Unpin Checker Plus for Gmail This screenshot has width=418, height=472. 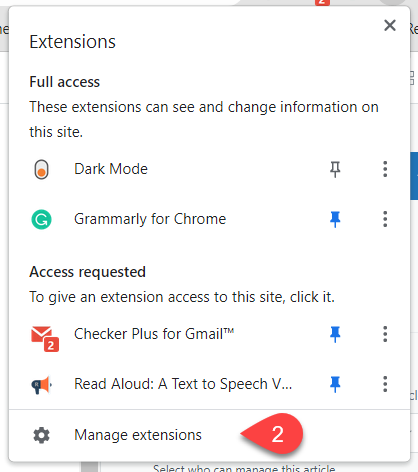coord(335,334)
